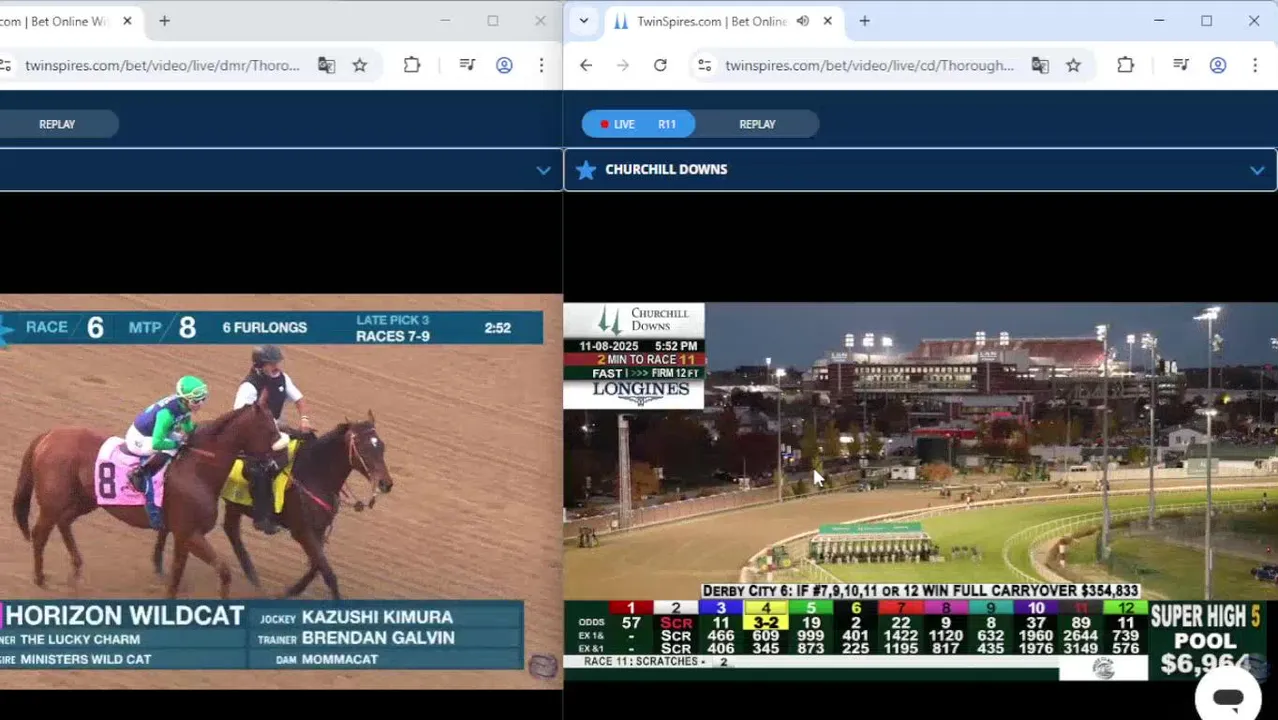Click the CHURCHILL DOWNS track name
1278x720 pixels.
[666, 169]
